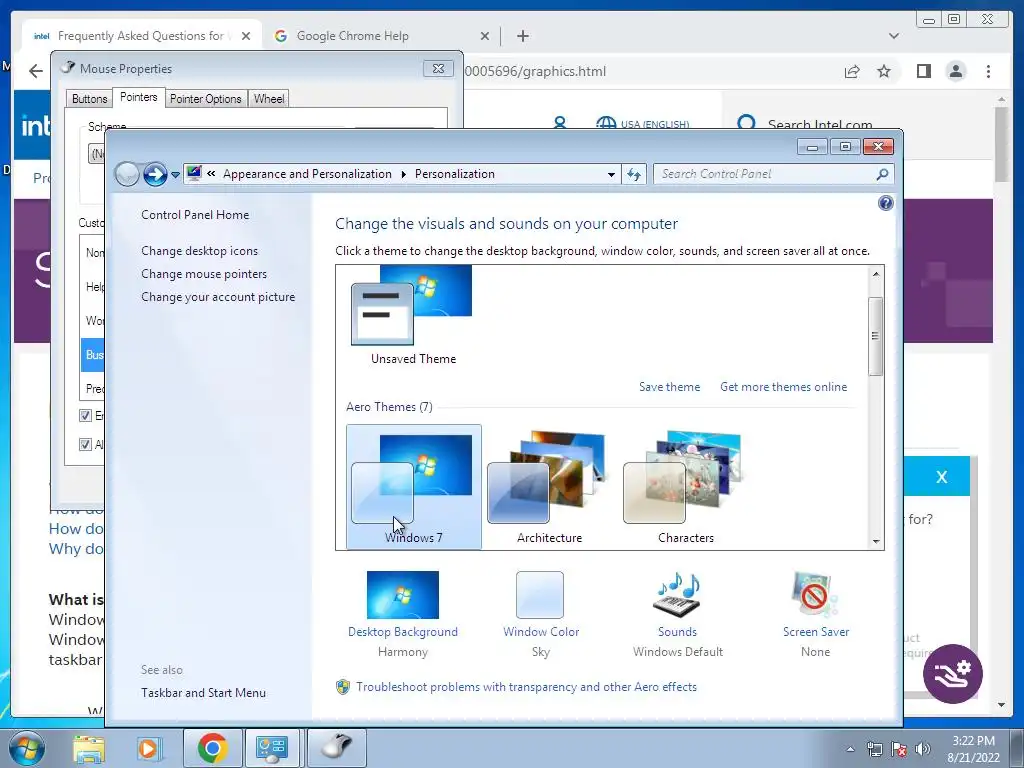The width and height of the screenshot is (1024, 768).
Task: Click Control Panel Home link
Action: point(195,215)
